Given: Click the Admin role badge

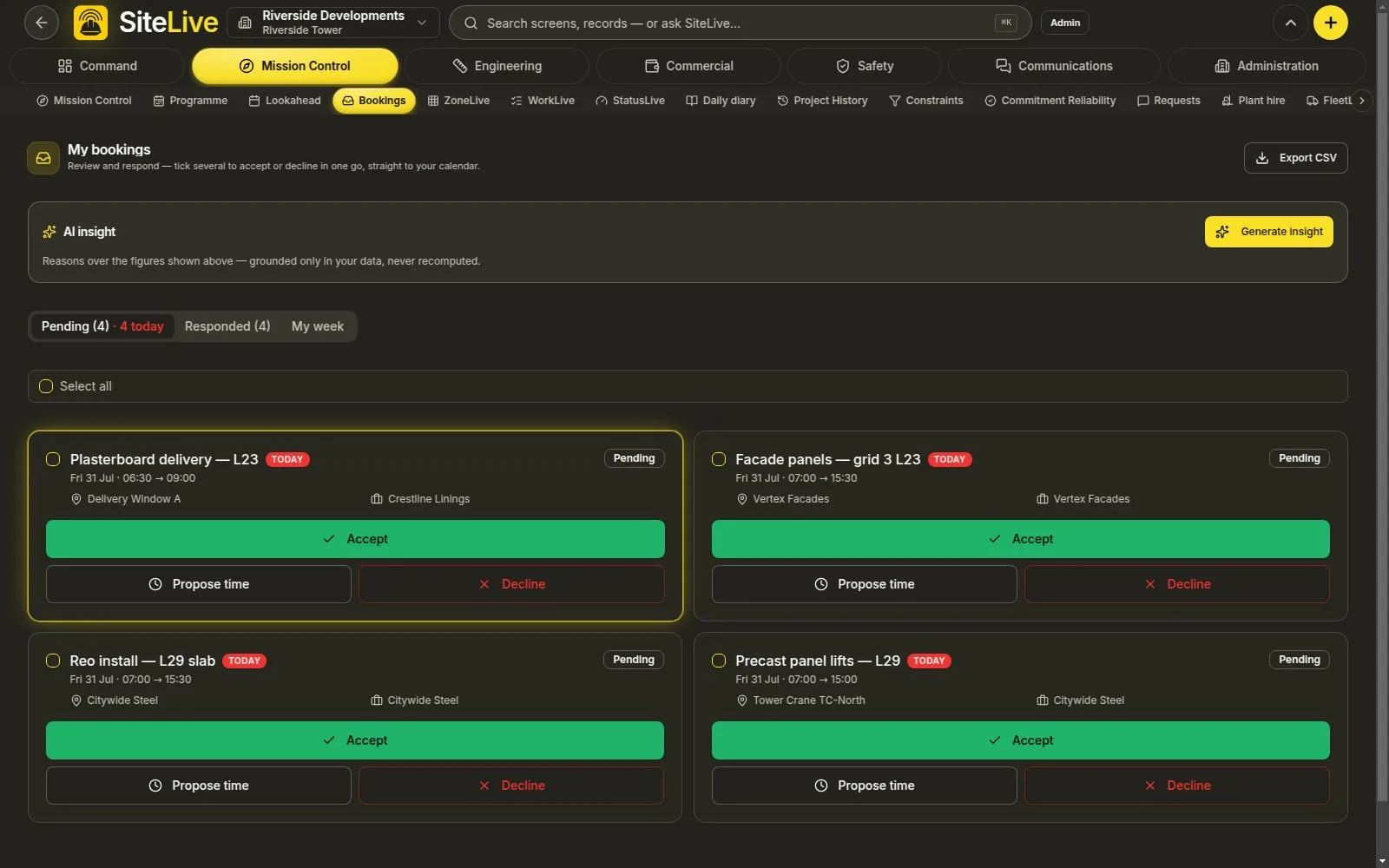Looking at the screenshot, I should (x=1065, y=23).
